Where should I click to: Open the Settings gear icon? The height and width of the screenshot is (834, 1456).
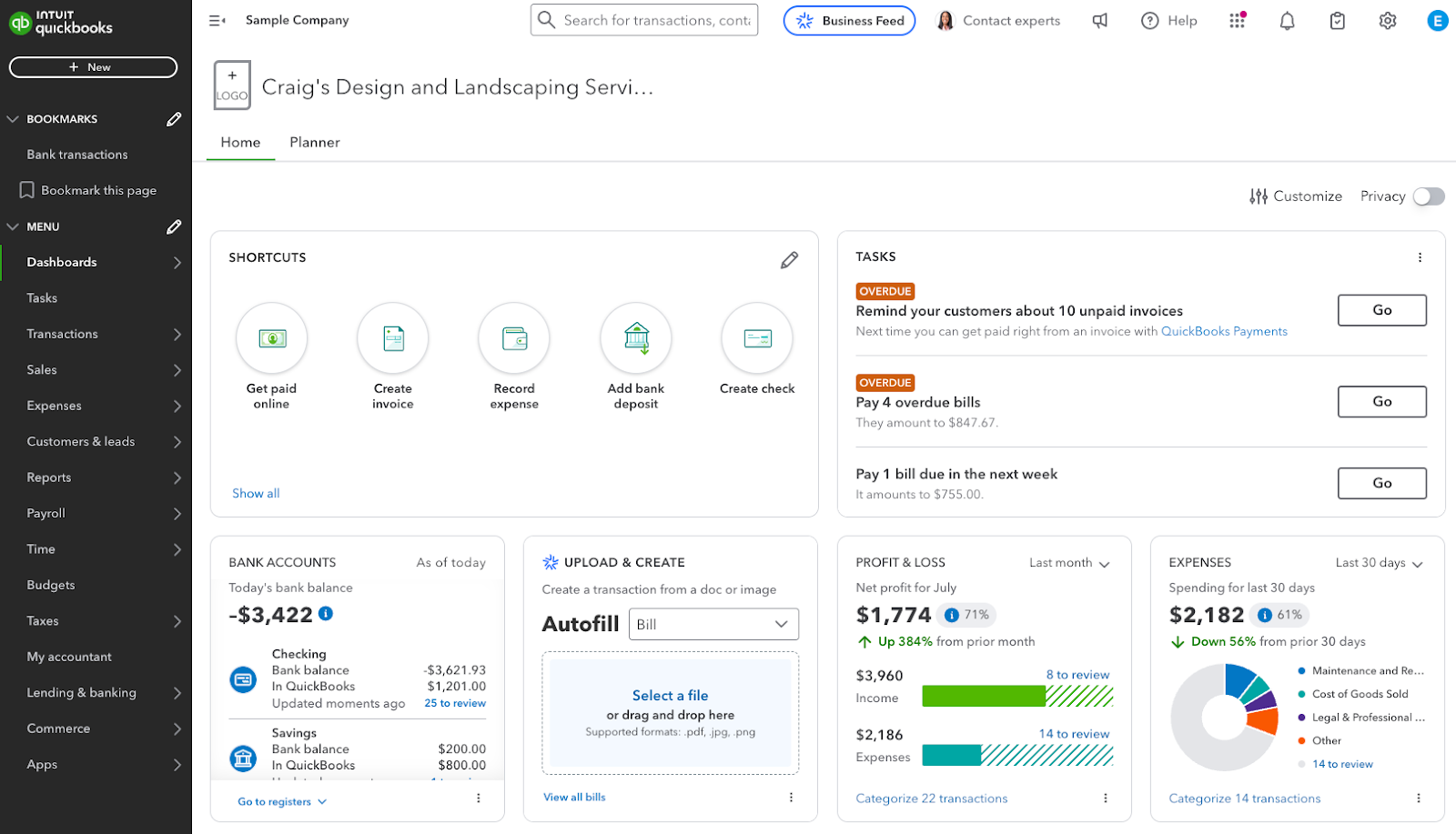[x=1387, y=20]
